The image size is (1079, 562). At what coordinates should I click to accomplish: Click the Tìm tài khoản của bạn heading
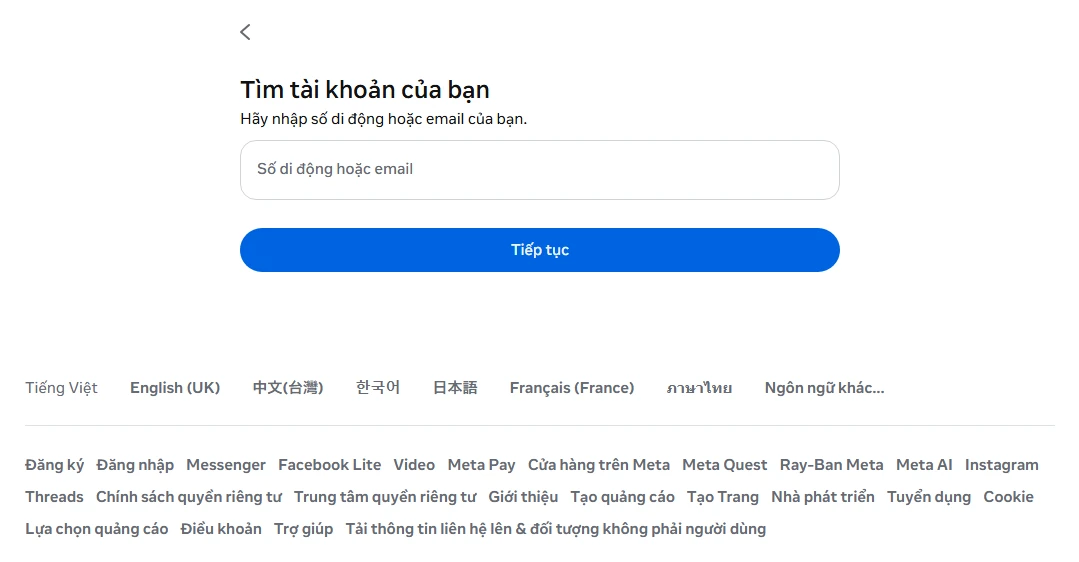point(365,90)
